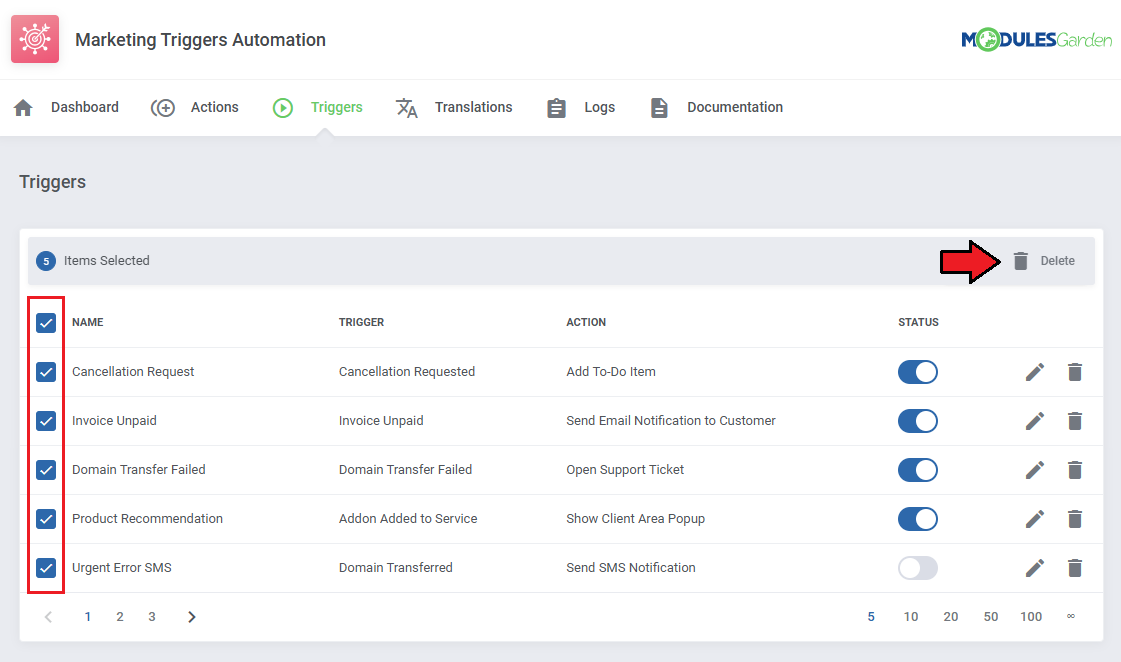The width and height of the screenshot is (1121, 662).
Task: Click the mass Delete trash icon
Action: click(x=1020, y=261)
